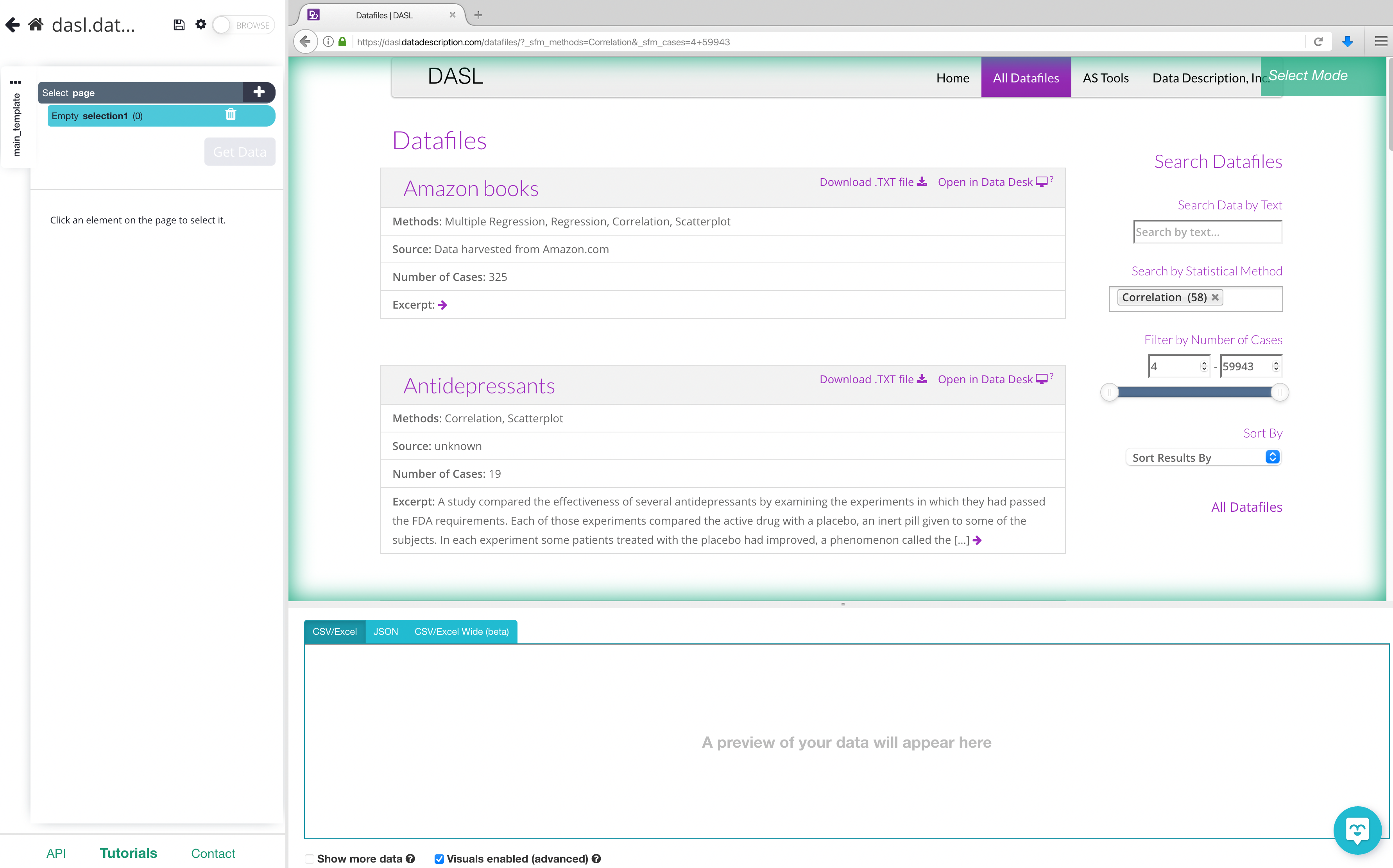Enable the Show more data checkbox
1393x868 pixels.
310,859
